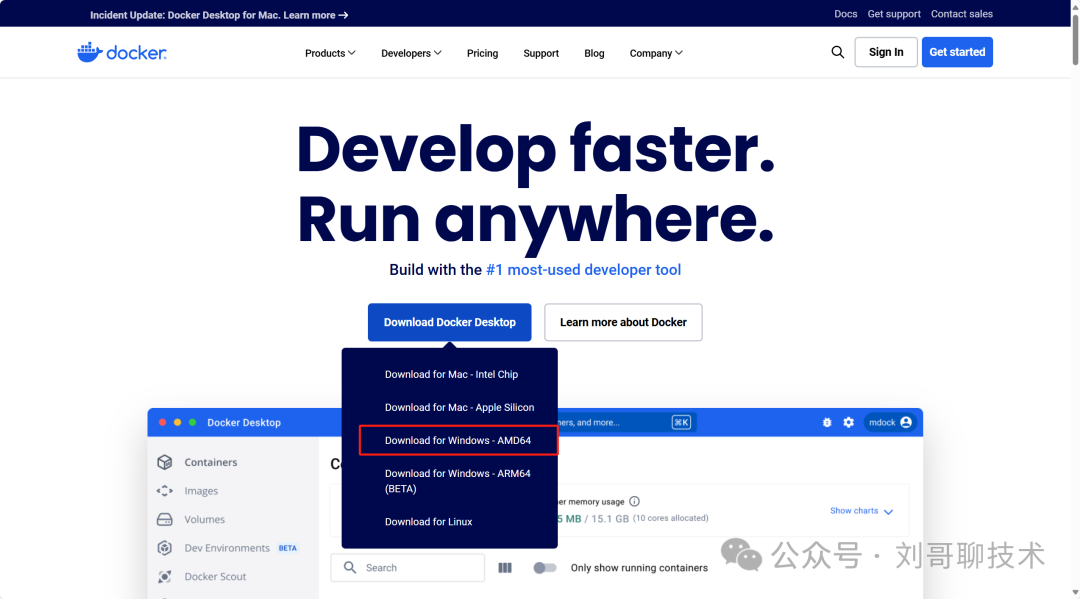This screenshot has height=599, width=1080.
Task: Click the Docker Scout label in sidebar
Action: (215, 576)
